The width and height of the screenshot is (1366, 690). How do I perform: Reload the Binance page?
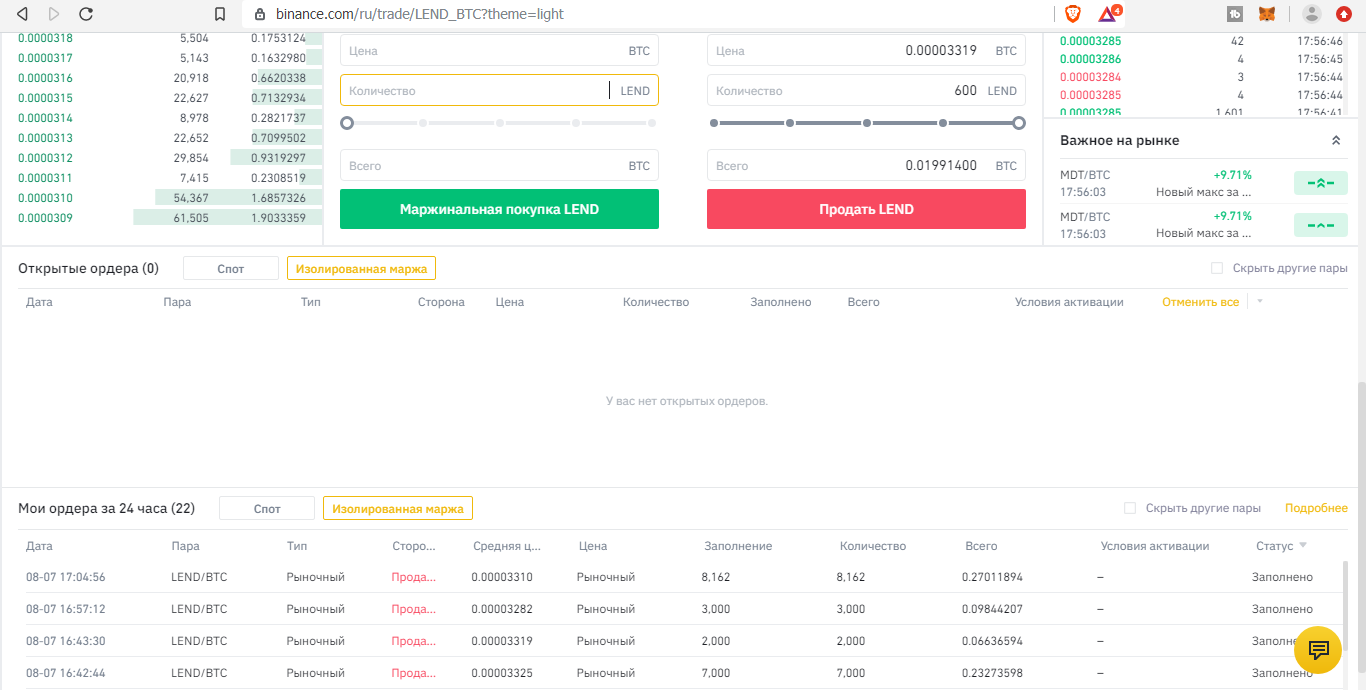[x=86, y=14]
